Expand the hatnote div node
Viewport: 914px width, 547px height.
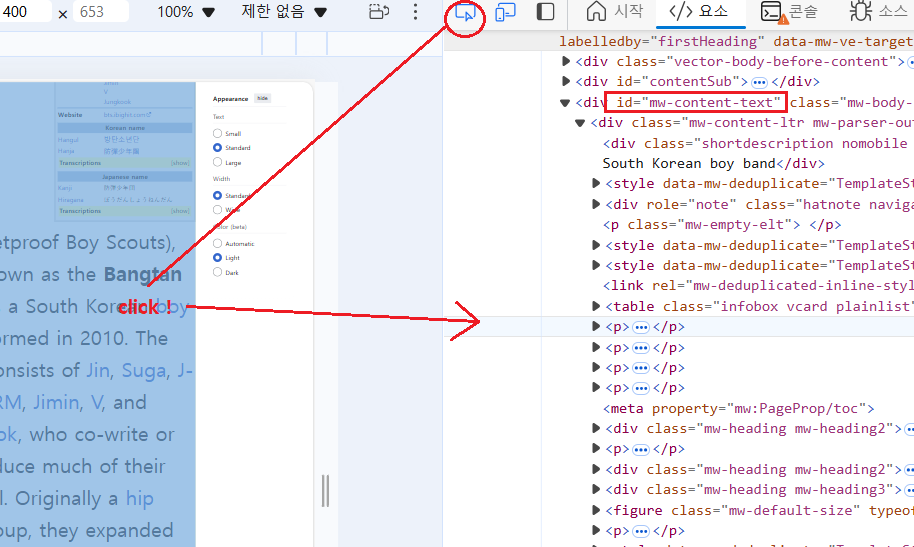click(x=596, y=204)
